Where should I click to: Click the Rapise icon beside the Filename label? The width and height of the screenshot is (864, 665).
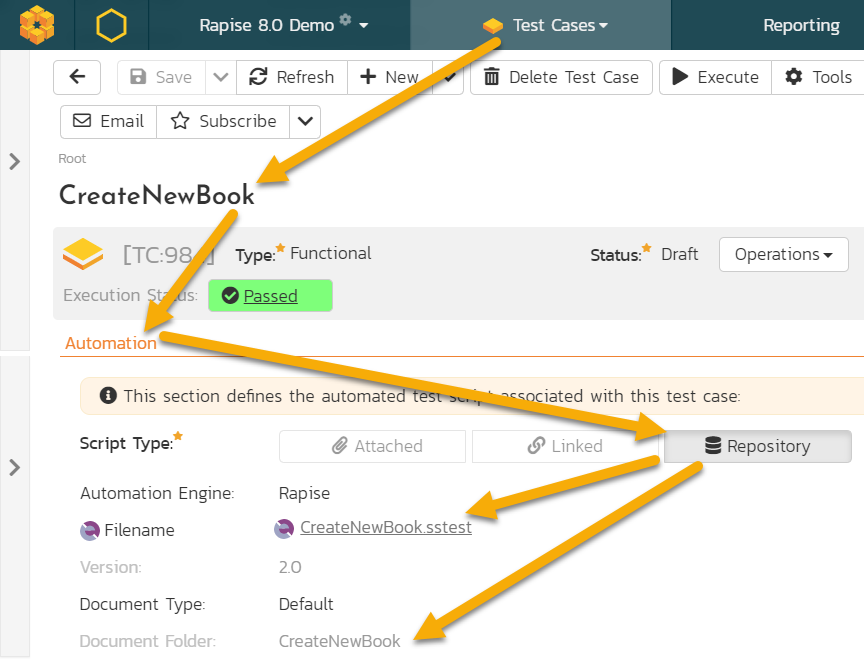[x=90, y=531]
